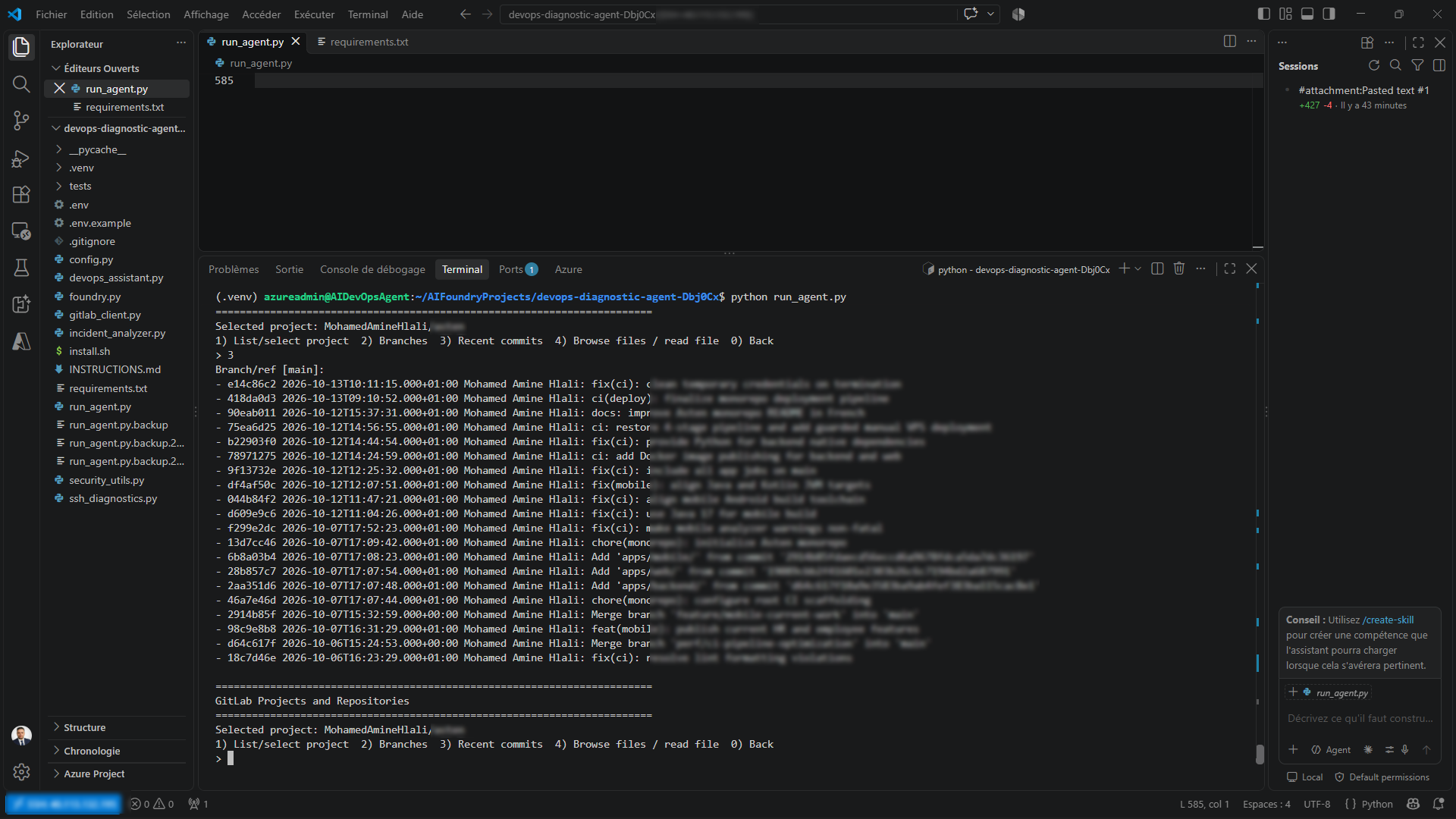Open the Terminal menu
Screen dimensions: 1456x819
click(368, 14)
